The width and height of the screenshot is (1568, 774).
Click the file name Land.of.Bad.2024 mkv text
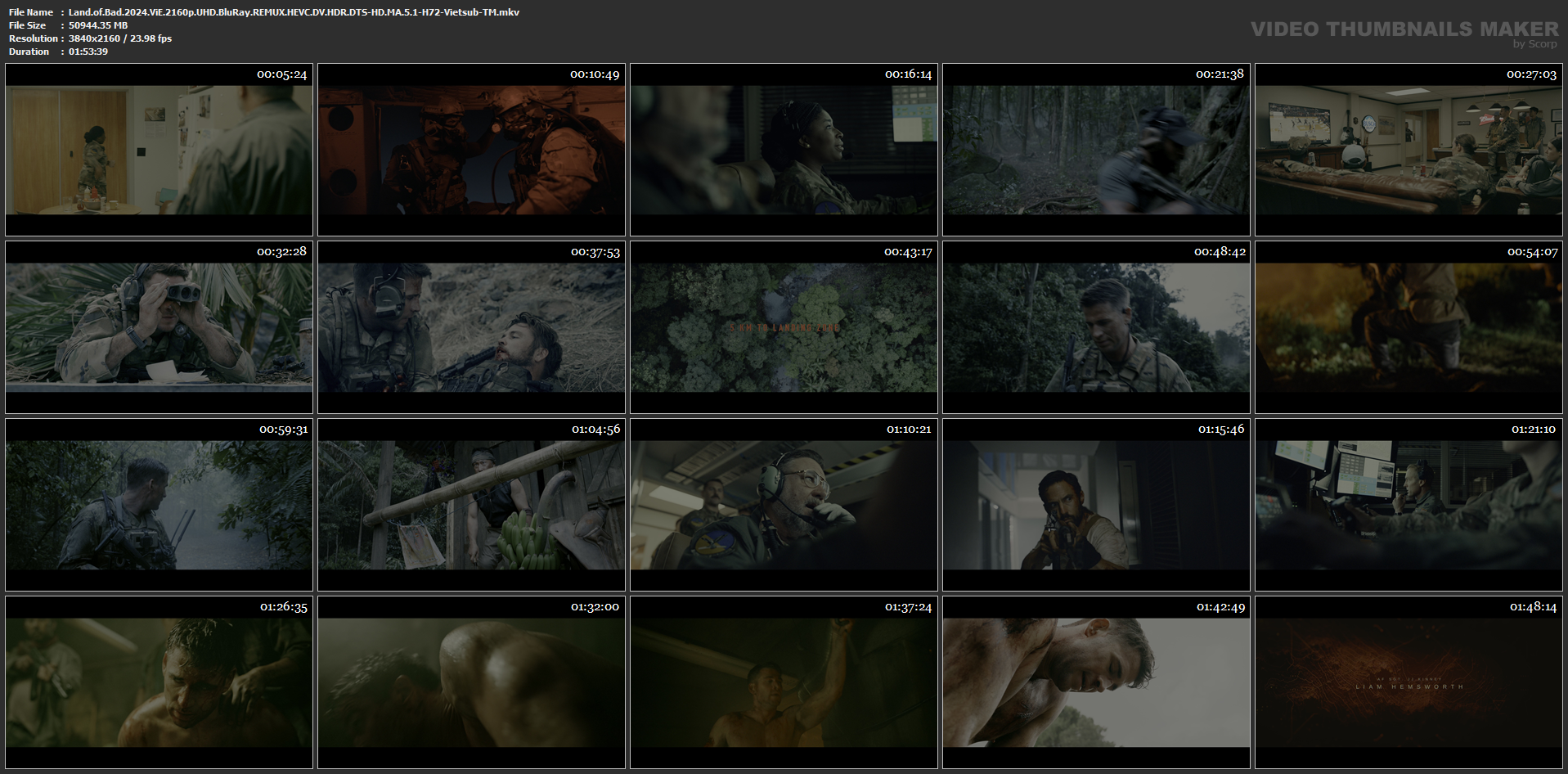point(294,12)
